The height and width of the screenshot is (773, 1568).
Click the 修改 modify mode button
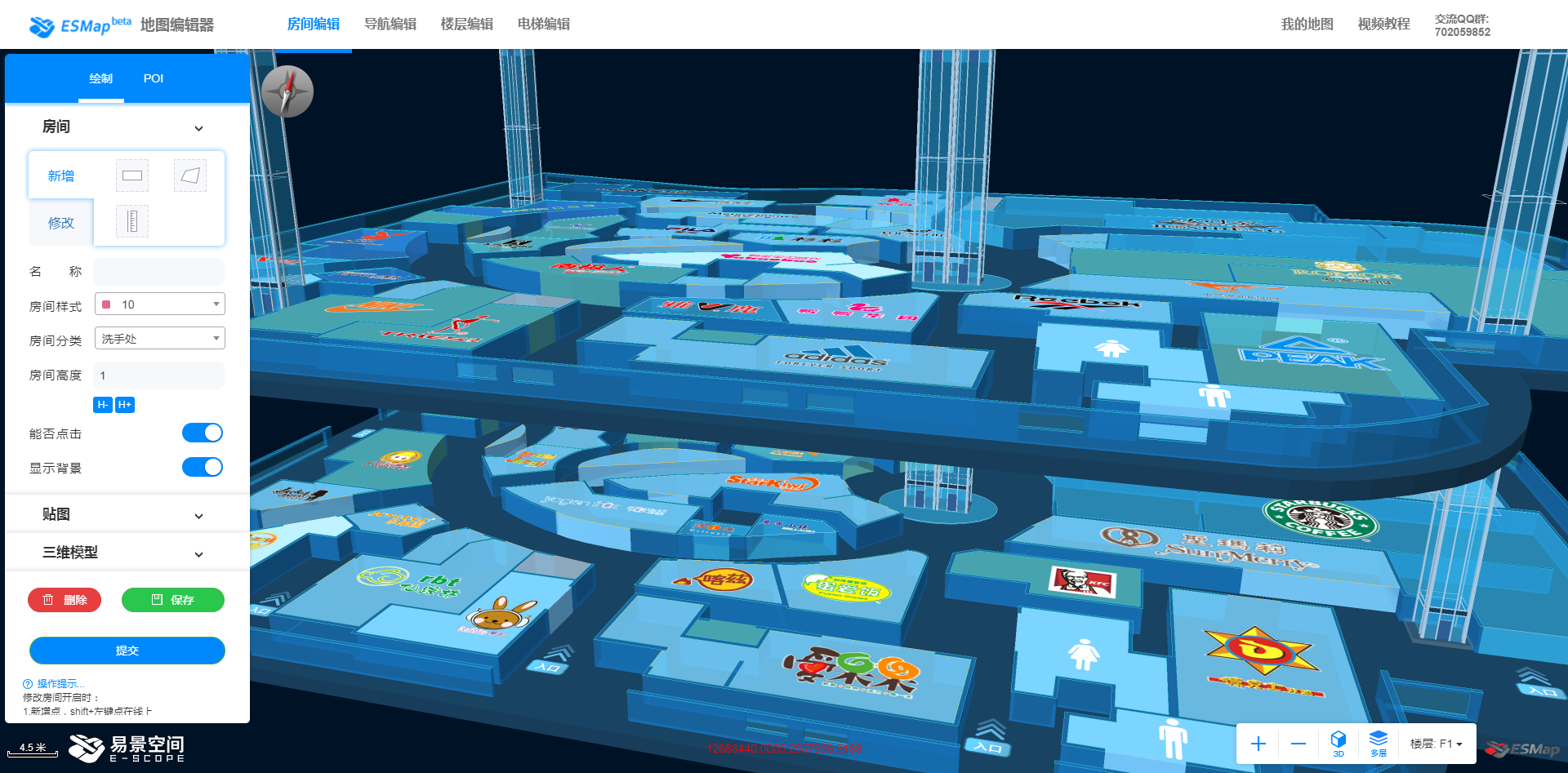pyautogui.click(x=61, y=223)
